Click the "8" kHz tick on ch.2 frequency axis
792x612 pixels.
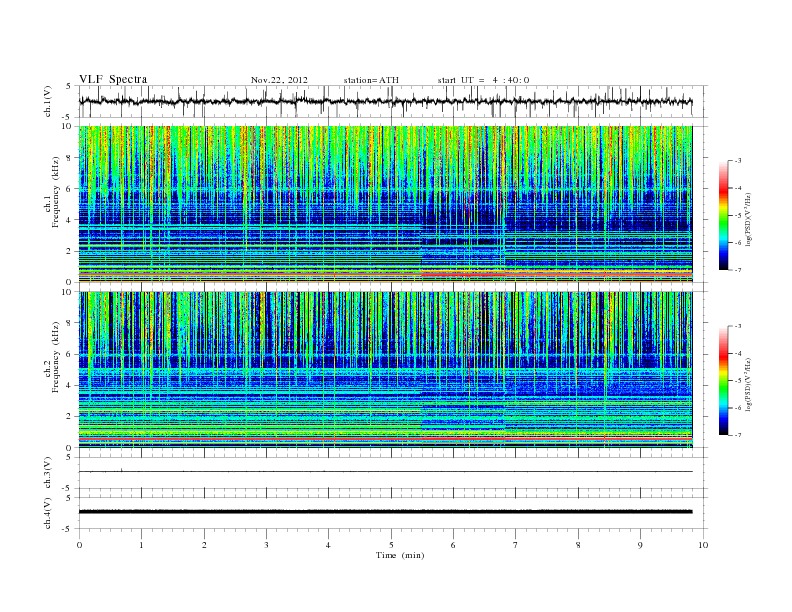(69, 323)
